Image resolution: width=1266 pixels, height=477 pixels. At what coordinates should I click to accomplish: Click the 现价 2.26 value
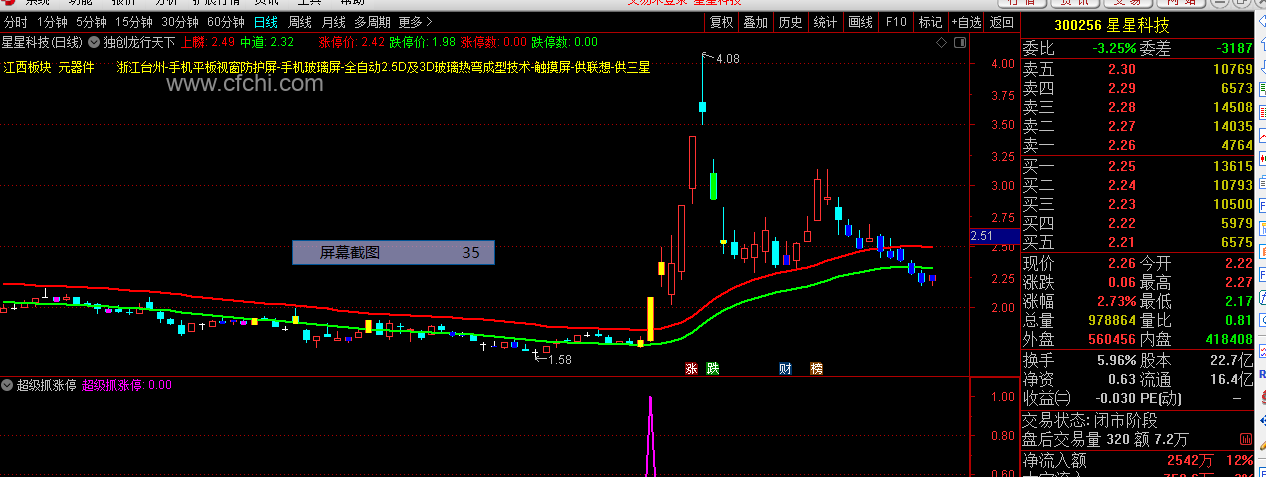[1122, 264]
